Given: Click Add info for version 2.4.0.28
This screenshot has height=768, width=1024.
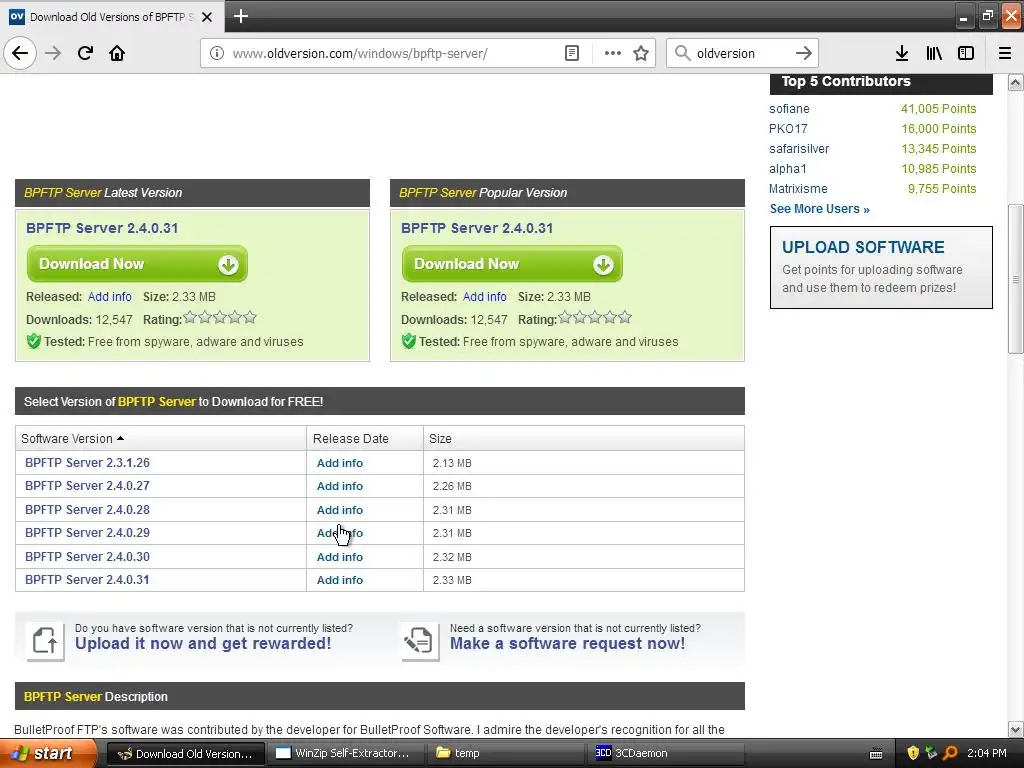Looking at the screenshot, I should click(x=340, y=510).
